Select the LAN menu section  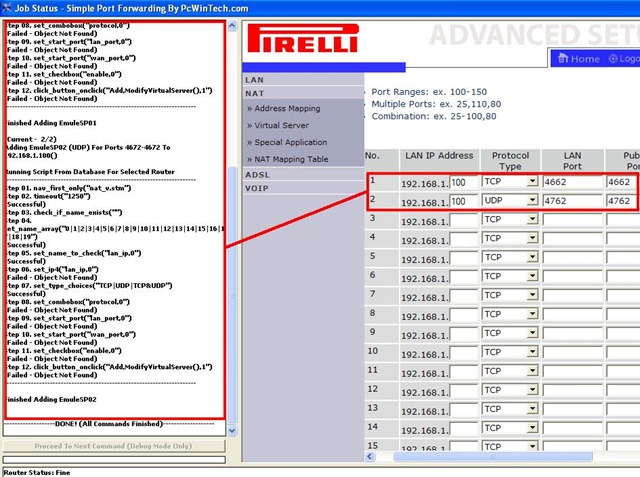[255, 80]
